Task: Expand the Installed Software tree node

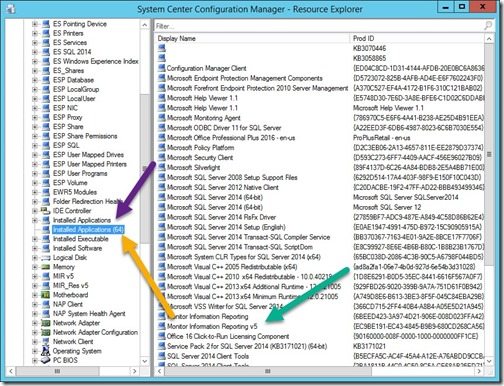Action: pyautogui.click(x=35, y=248)
